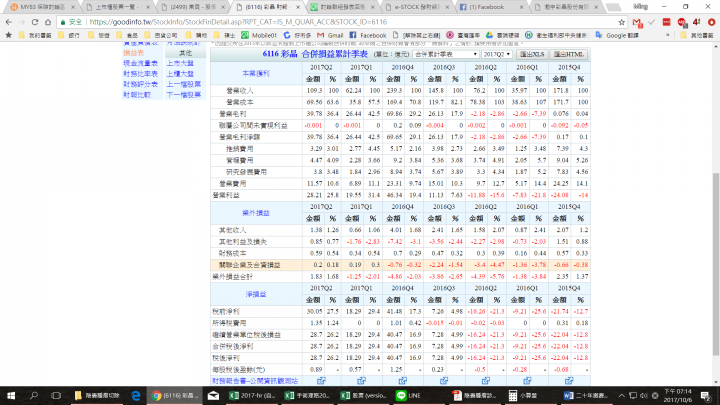Select the 每股稅後盈餘(元) row label
This screenshot has width=720, height=405.
[238, 369]
